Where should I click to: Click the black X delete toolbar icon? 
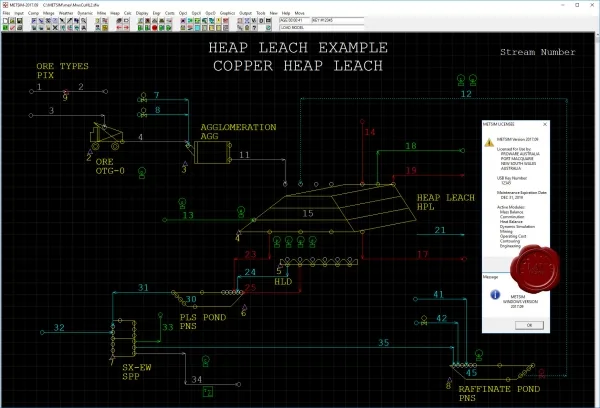(x=55, y=28)
